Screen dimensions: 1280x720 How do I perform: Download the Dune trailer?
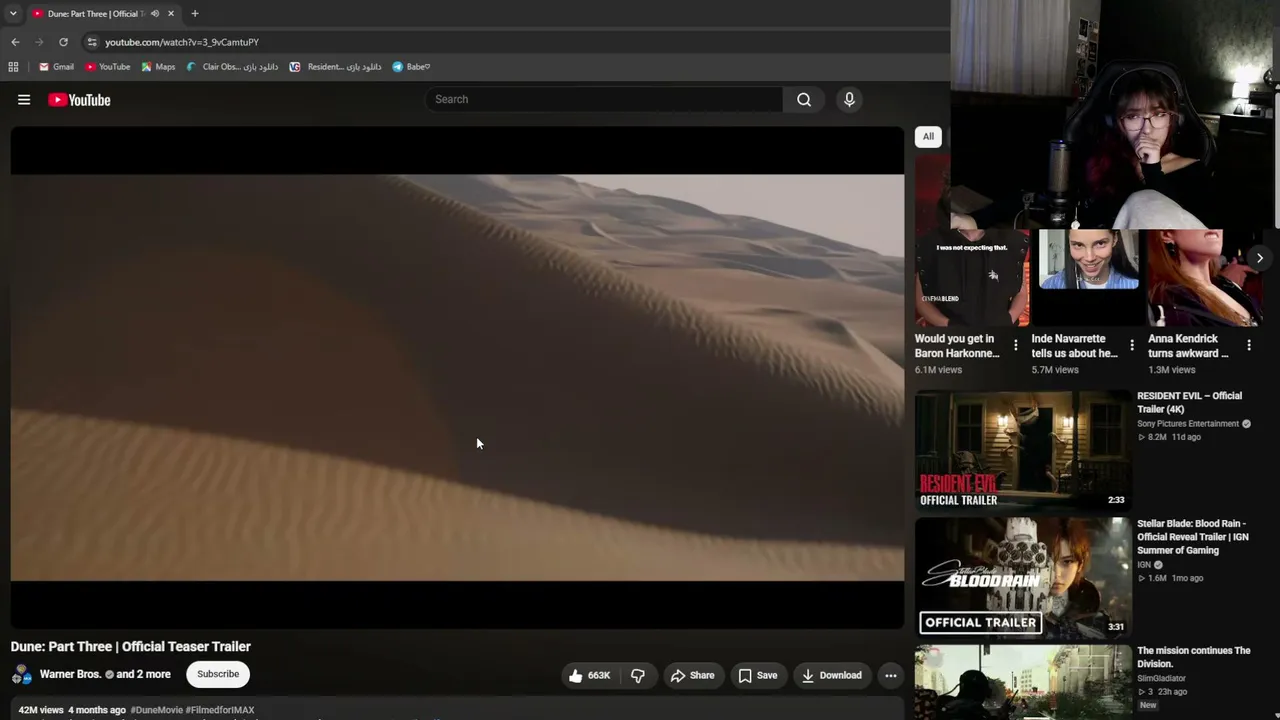coord(831,675)
